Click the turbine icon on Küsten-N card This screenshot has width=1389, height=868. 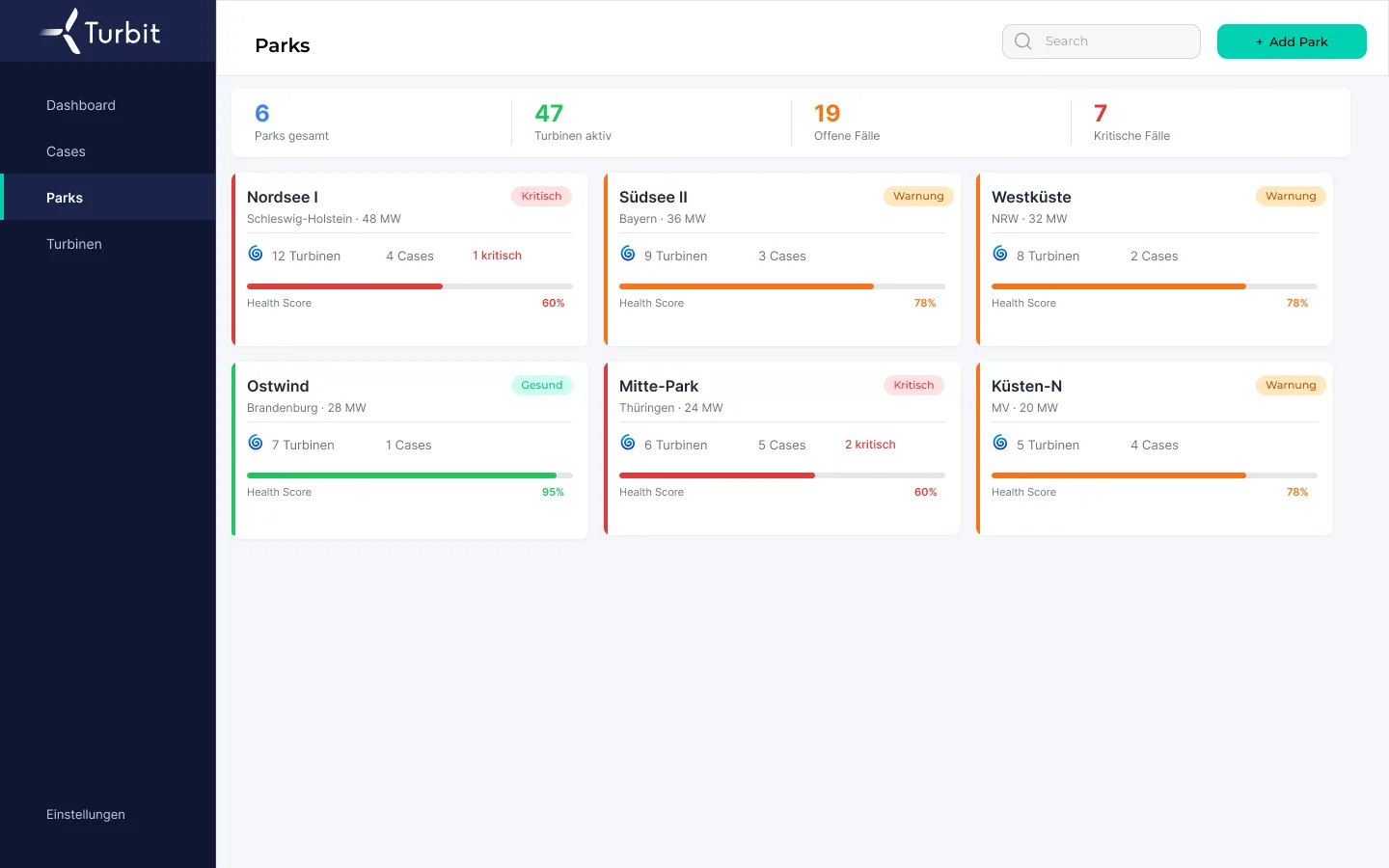tap(1000, 443)
